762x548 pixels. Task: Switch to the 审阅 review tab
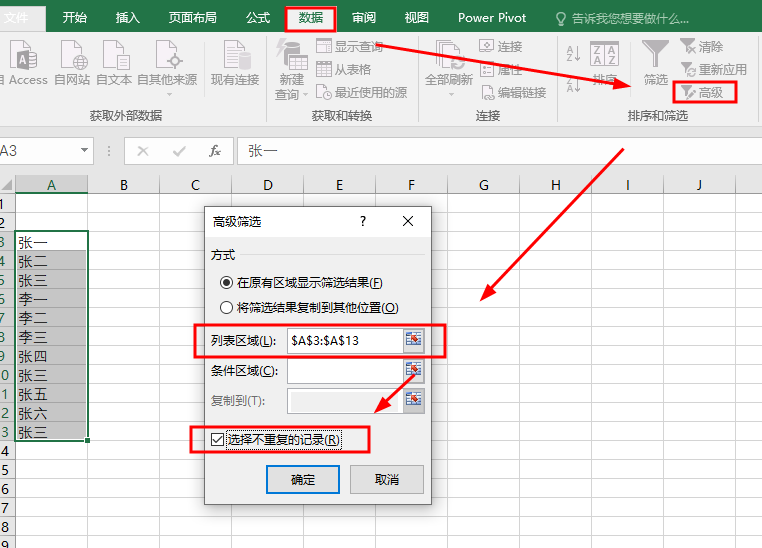(364, 18)
